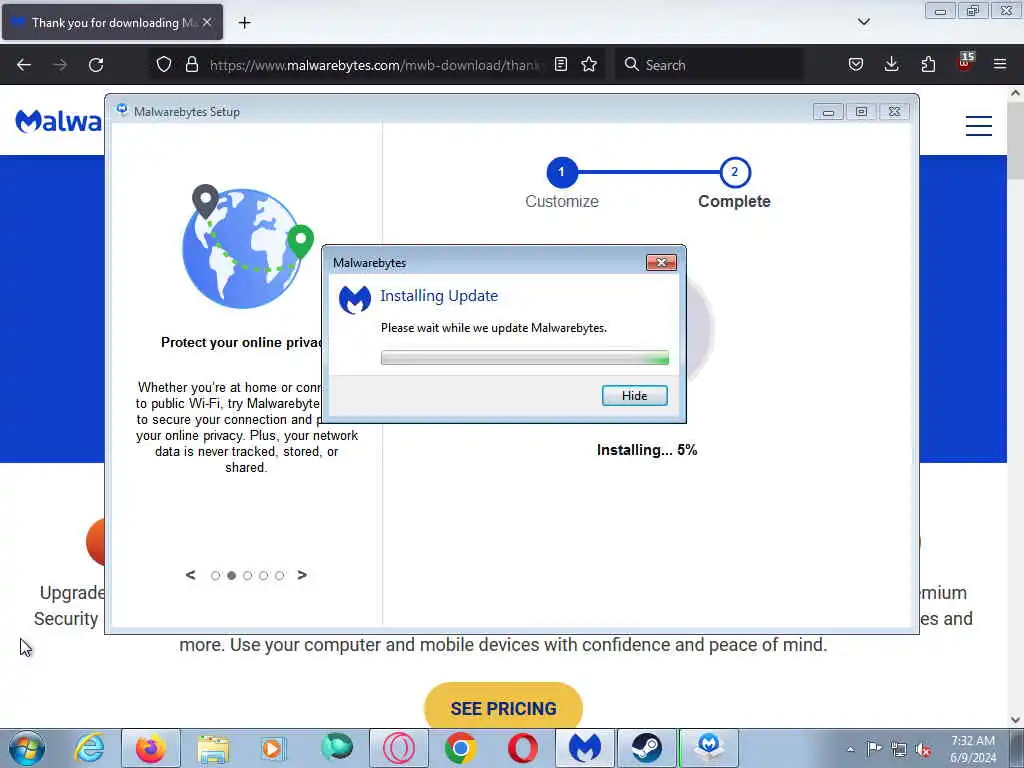This screenshot has width=1024, height=768.
Task: Open a new browser tab
Action: point(244,23)
